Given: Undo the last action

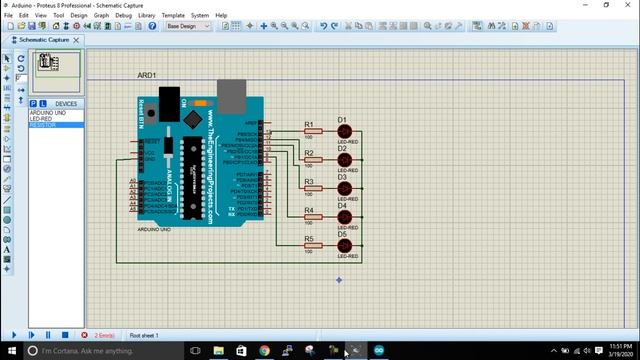Looking at the screenshot, I should (x=323, y=26).
